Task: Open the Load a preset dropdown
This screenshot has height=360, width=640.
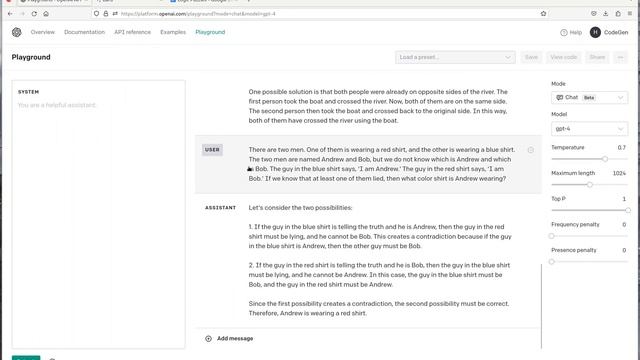Action: [x=455, y=57]
